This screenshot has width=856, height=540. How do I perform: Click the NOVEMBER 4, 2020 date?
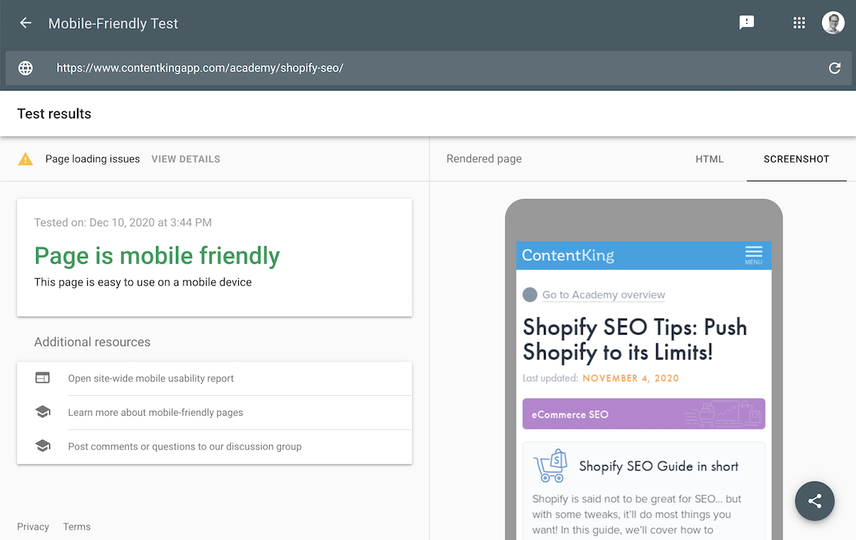coord(631,378)
